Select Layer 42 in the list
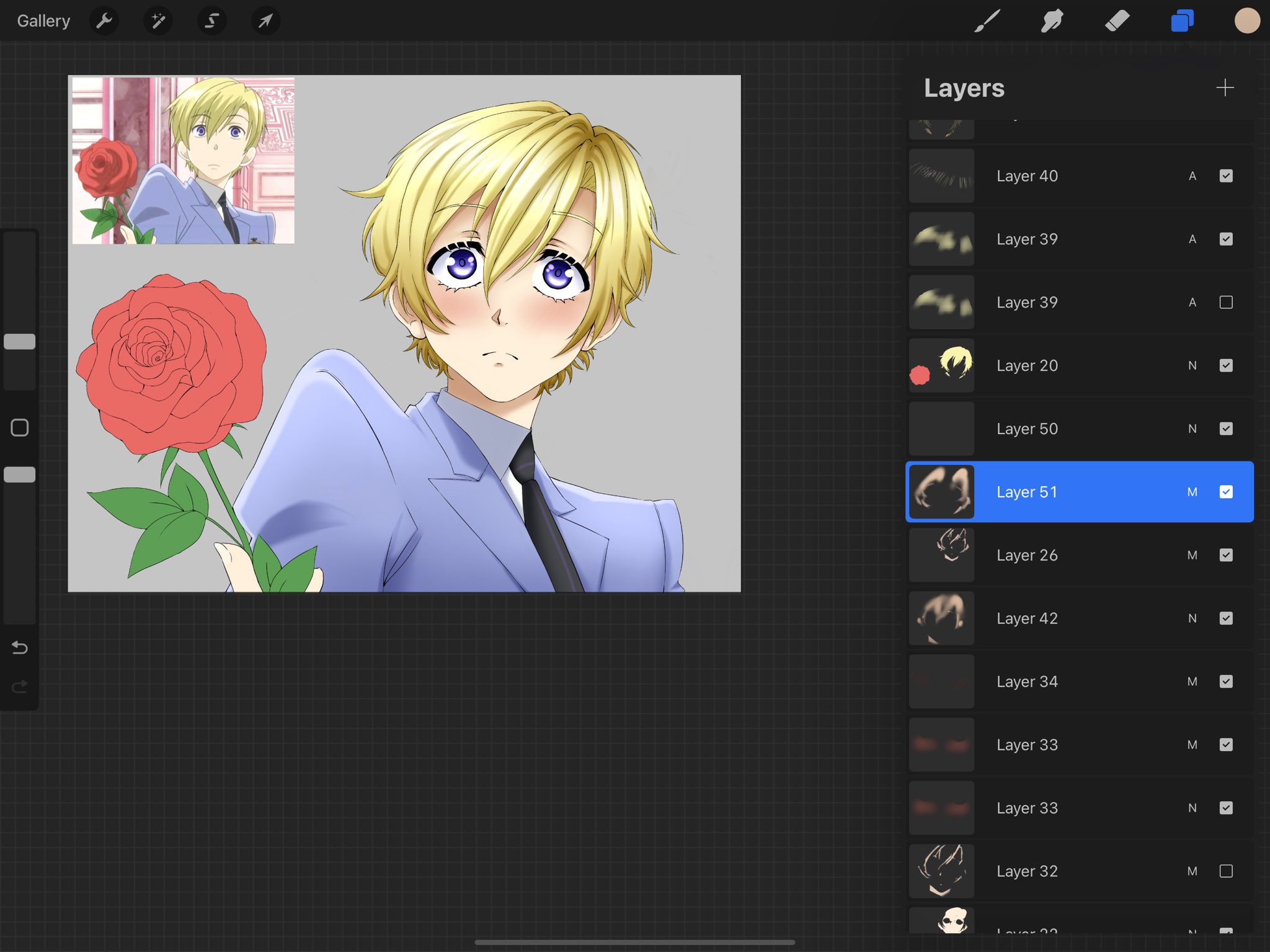Viewport: 1270px width, 952px height. tap(1054, 618)
